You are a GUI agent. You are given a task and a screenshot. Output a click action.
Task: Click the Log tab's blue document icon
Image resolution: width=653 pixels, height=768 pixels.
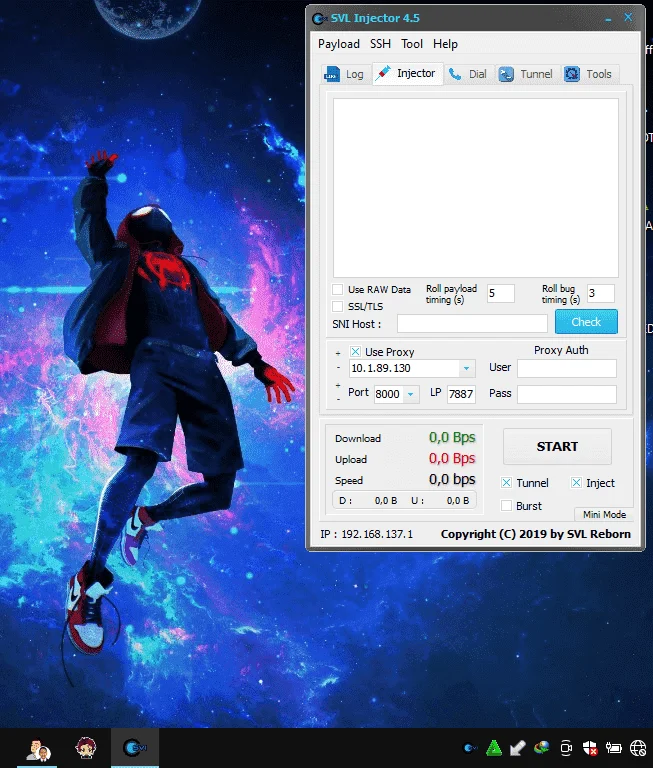332,74
